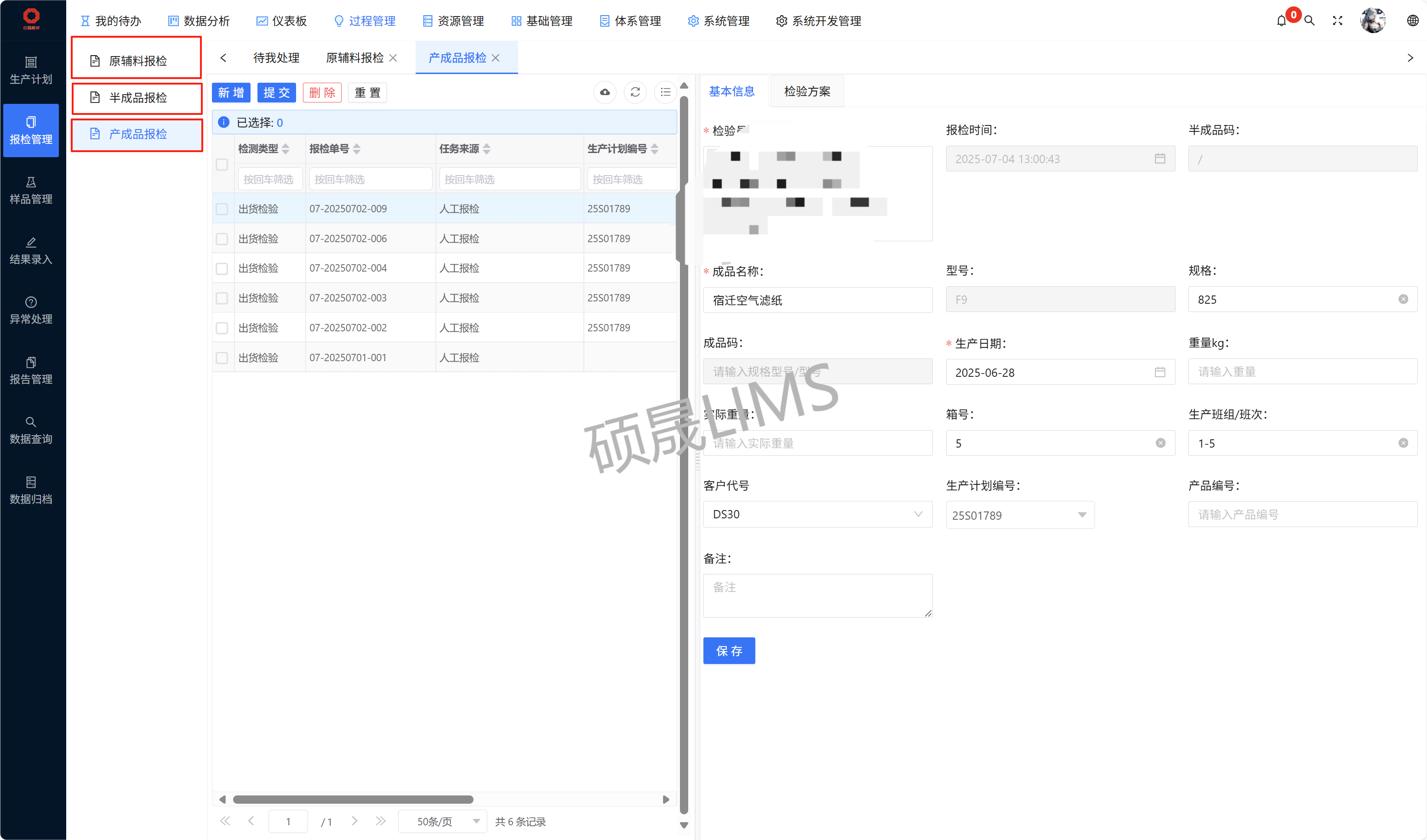Click the cloud upload icon

605,92
